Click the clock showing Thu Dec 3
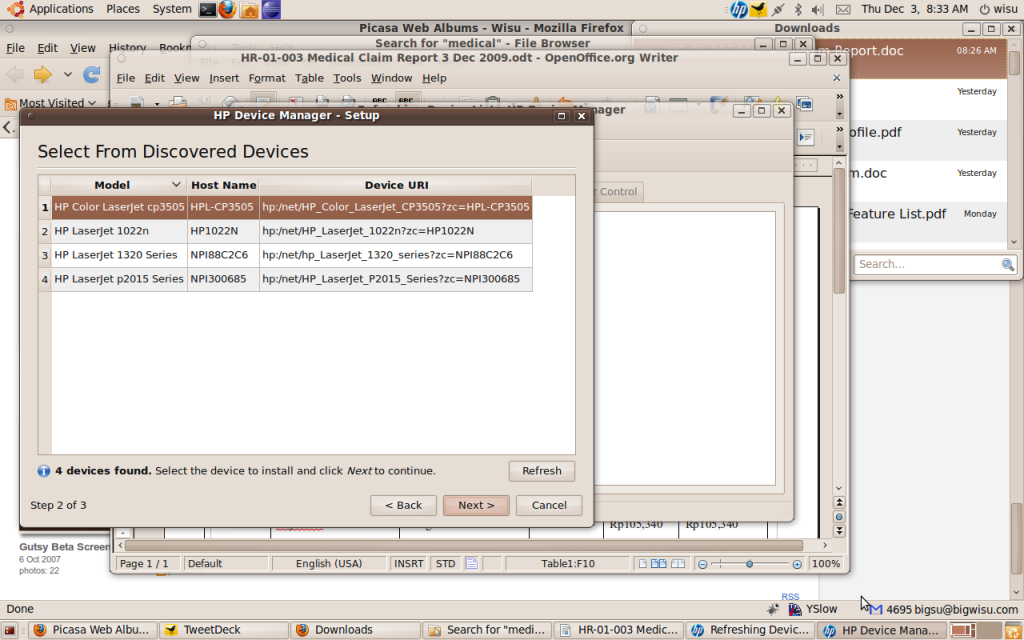 (914, 9)
